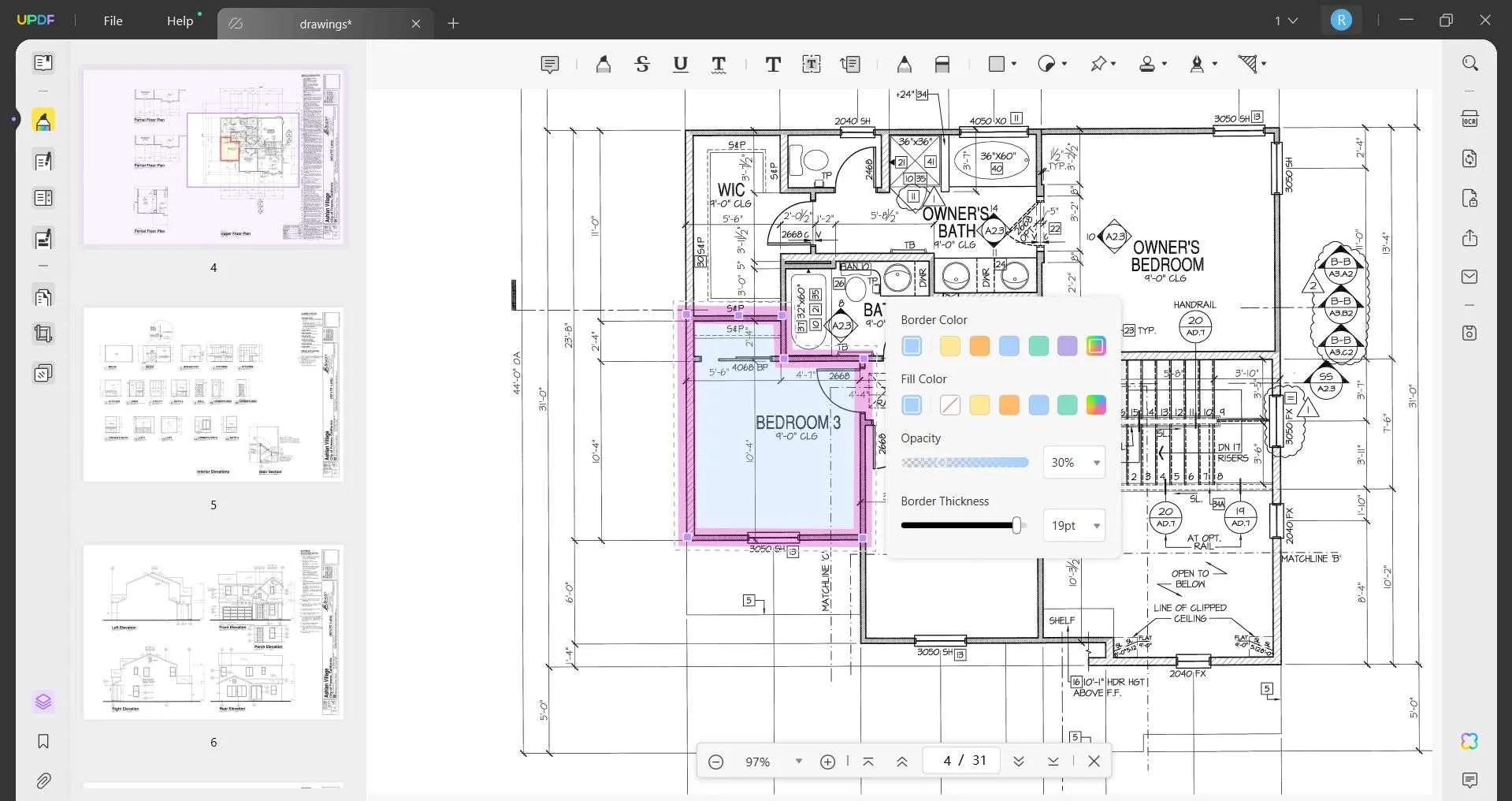Expand the open windows count dropdown
This screenshot has height=801, width=1512.
(1286, 20)
